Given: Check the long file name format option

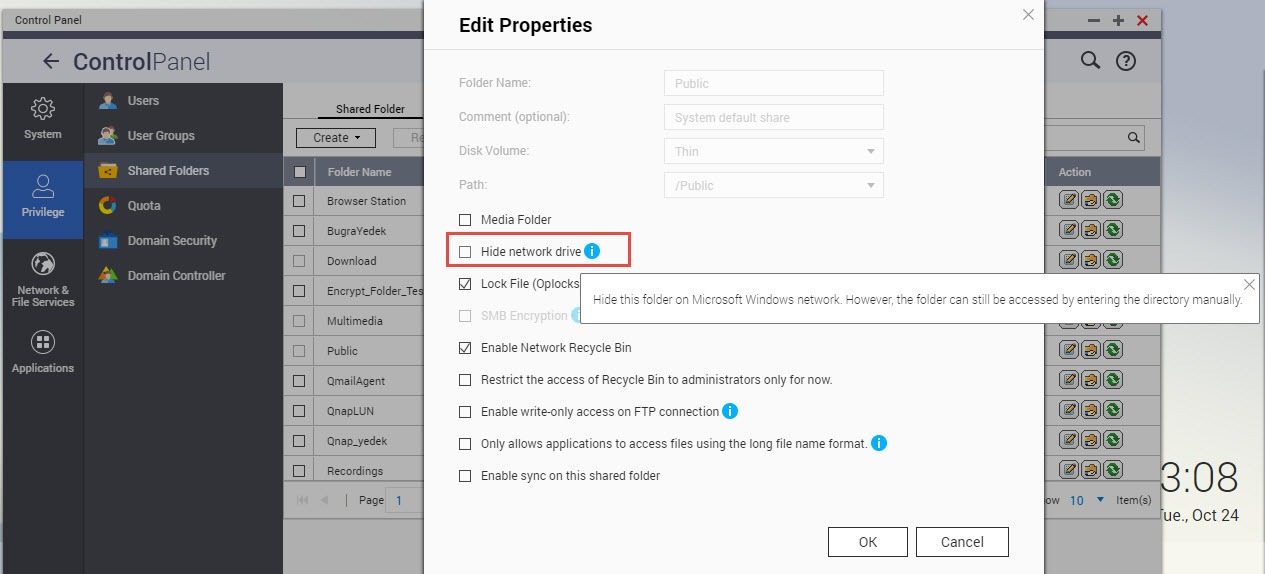Looking at the screenshot, I should click(465, 444).
